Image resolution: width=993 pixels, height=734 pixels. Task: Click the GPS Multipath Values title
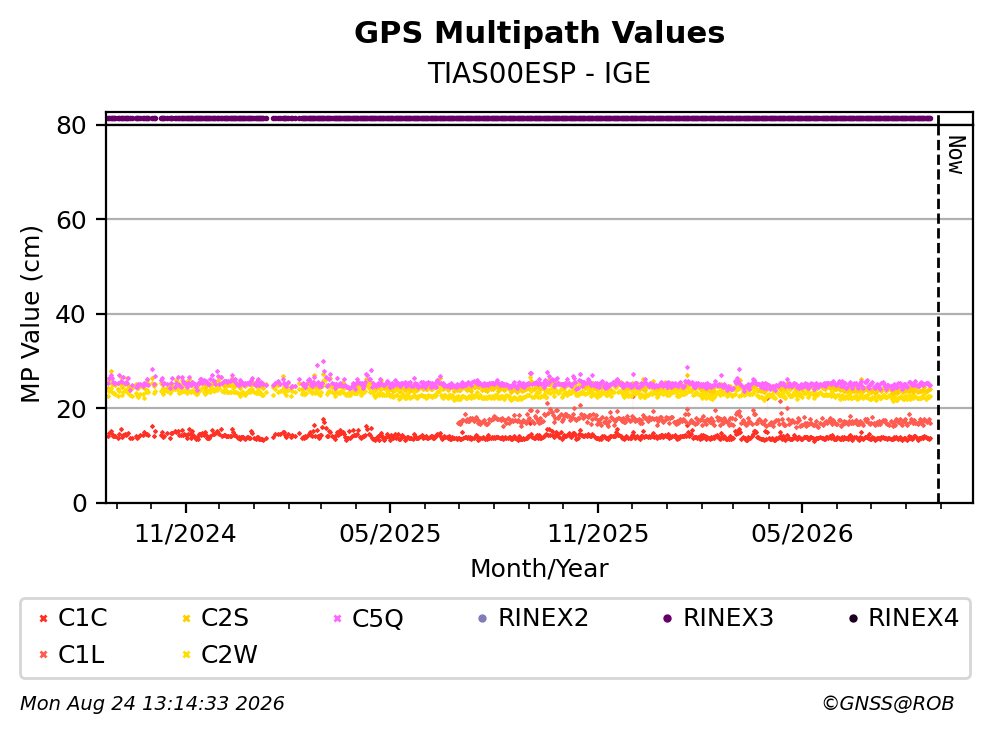pos(540,33)
